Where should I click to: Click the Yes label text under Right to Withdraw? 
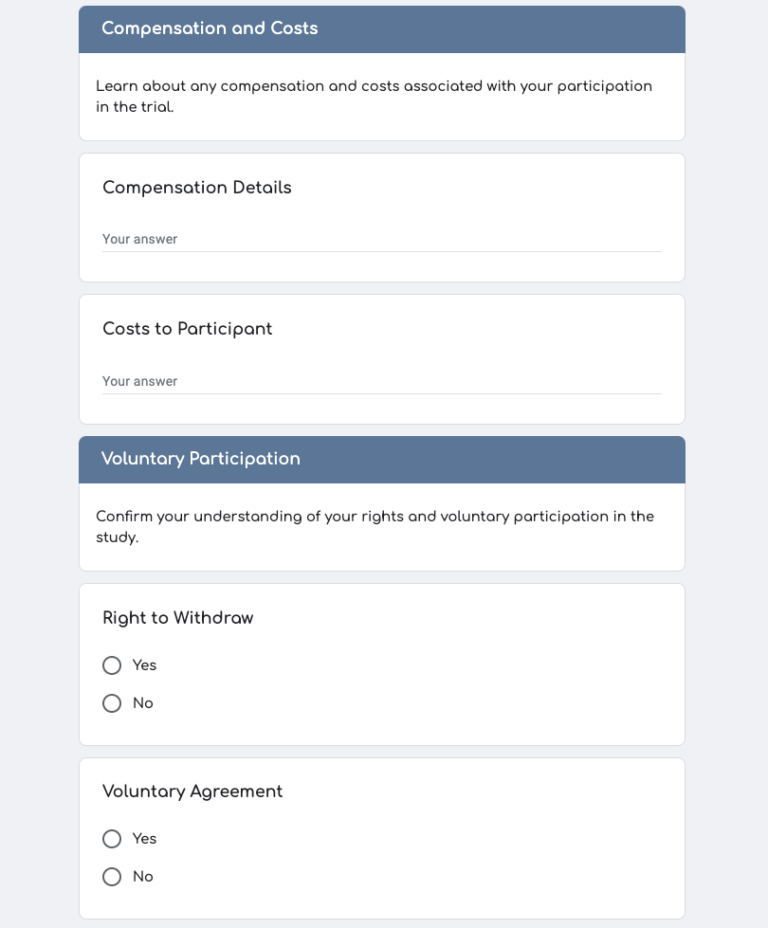[x=145, y=666]
